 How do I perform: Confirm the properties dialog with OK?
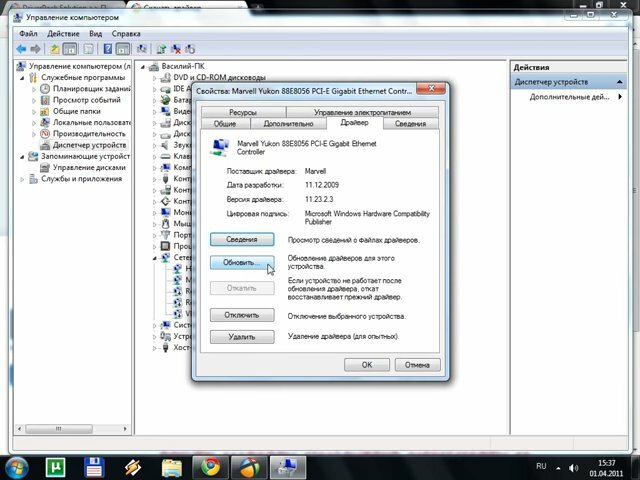pyautogui.click(x=367, y=365)
